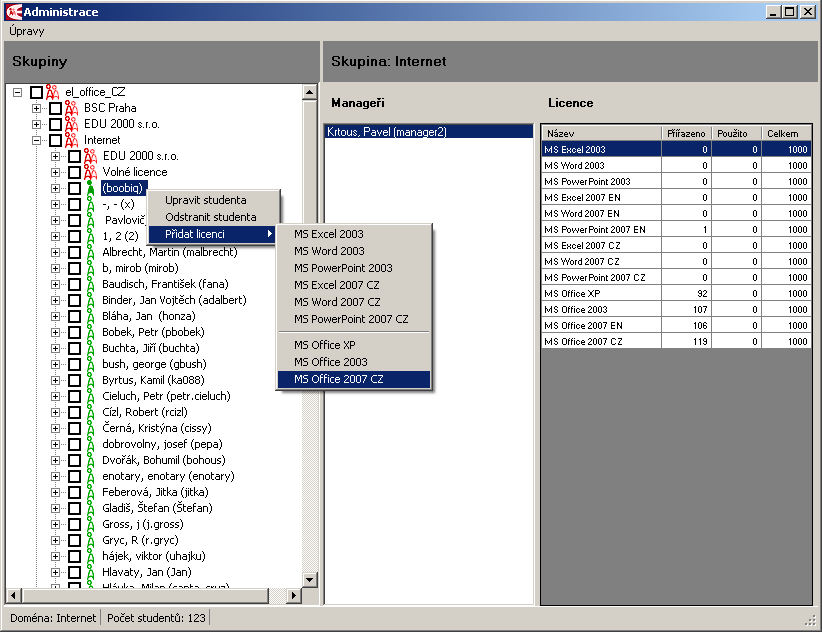Click the student icon of Cízl, Robert
Image resolution: width=822 pixels, height=632 pixels.
(90, 412)
